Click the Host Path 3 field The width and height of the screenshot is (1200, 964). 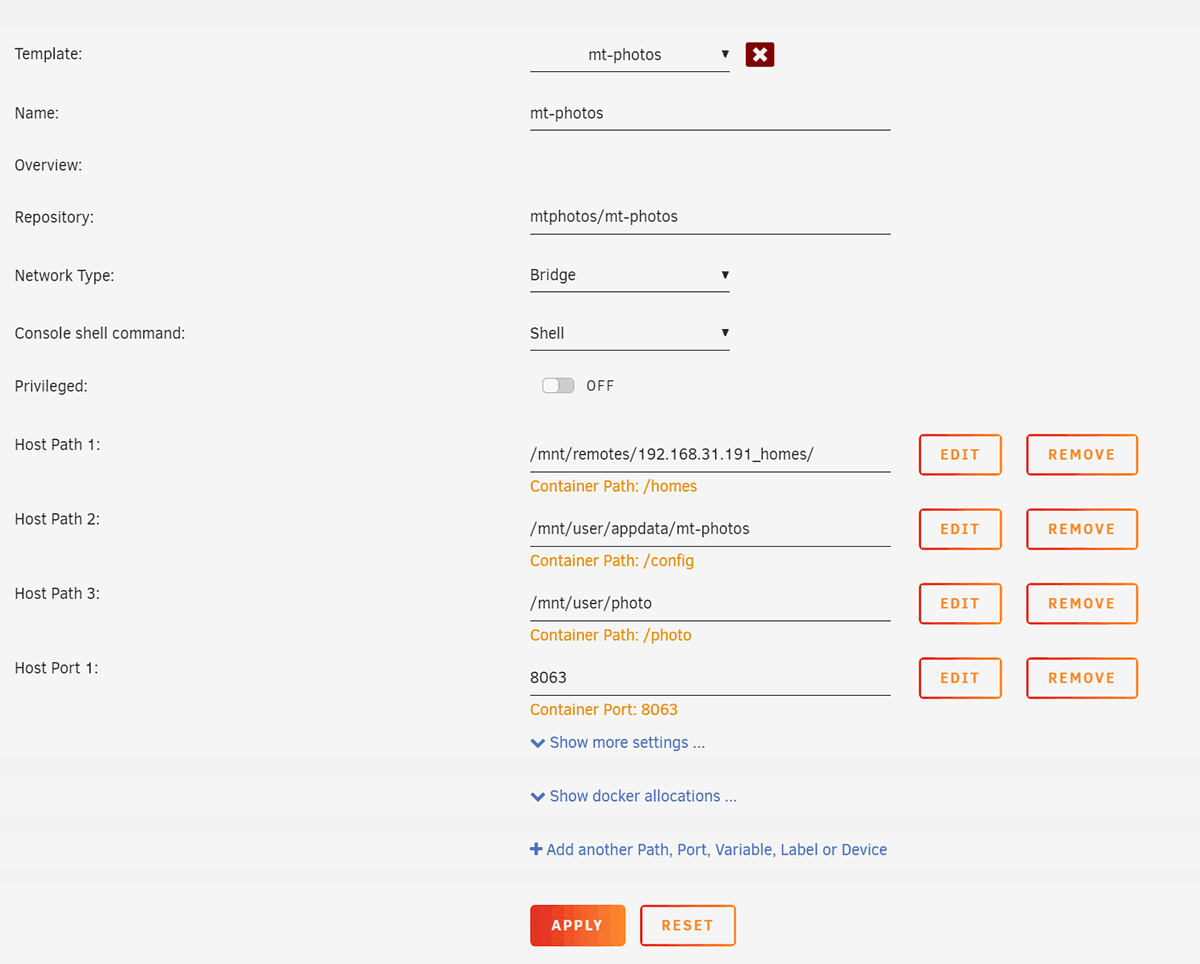click(x=709, y=604)
